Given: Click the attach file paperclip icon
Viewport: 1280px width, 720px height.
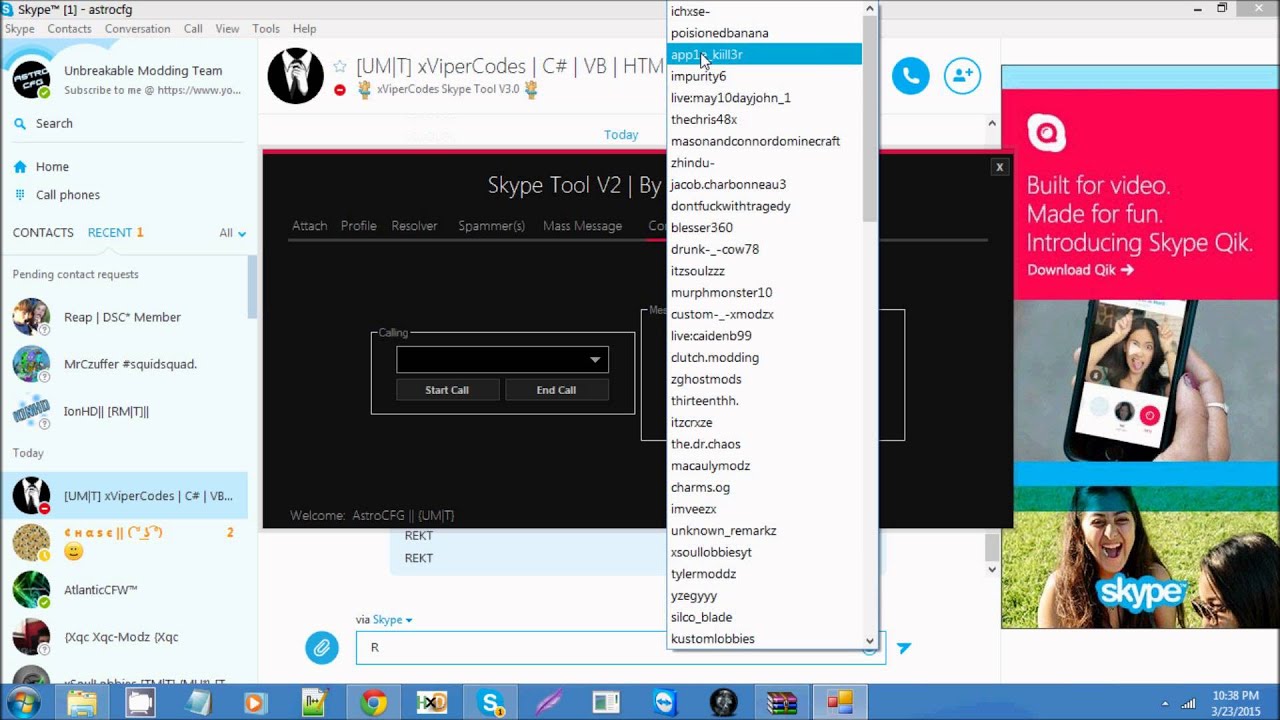Looking at the screenshot, I should click(321, 648).
